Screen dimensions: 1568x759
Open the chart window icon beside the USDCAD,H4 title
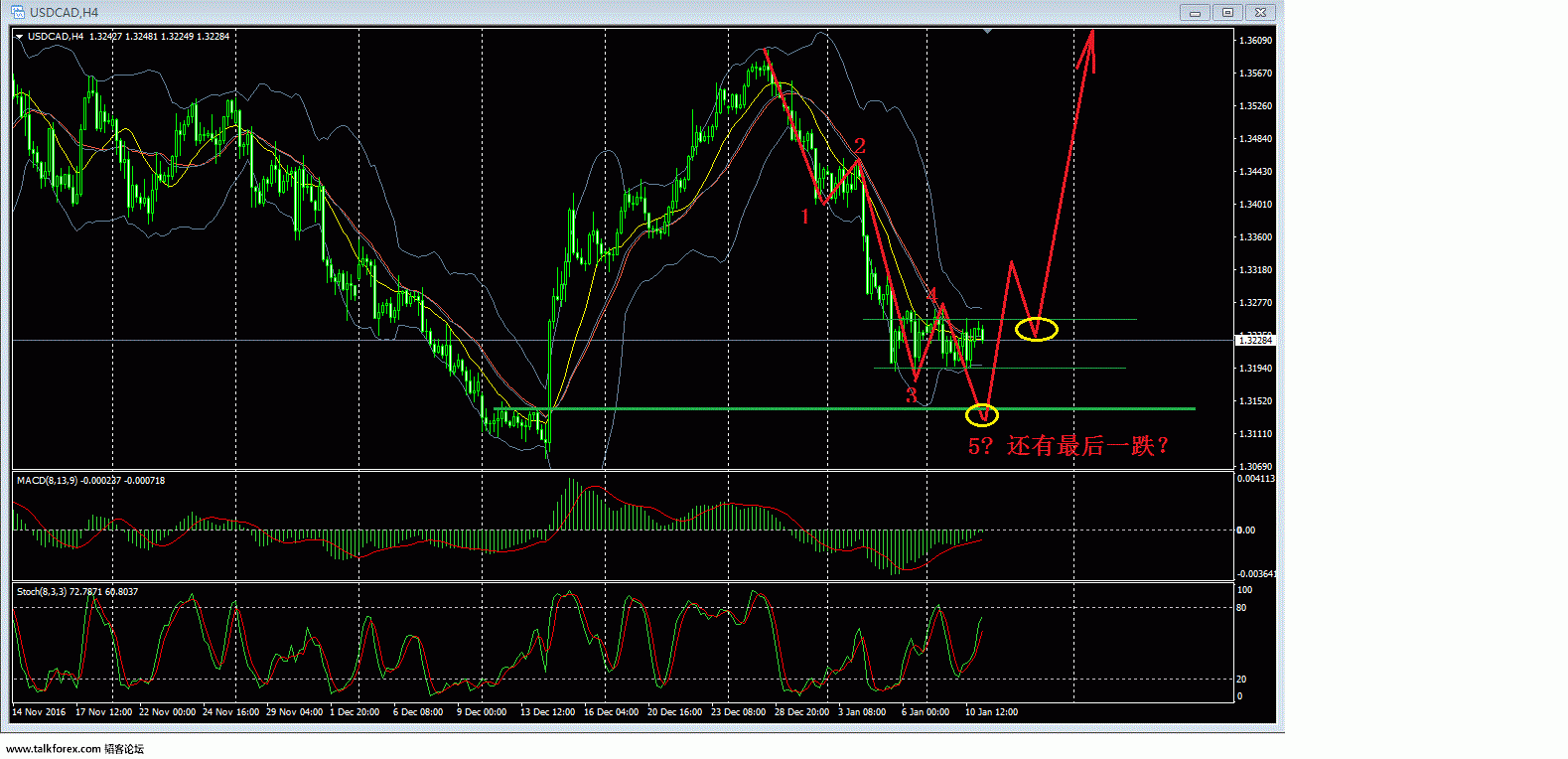click(18, 12)
